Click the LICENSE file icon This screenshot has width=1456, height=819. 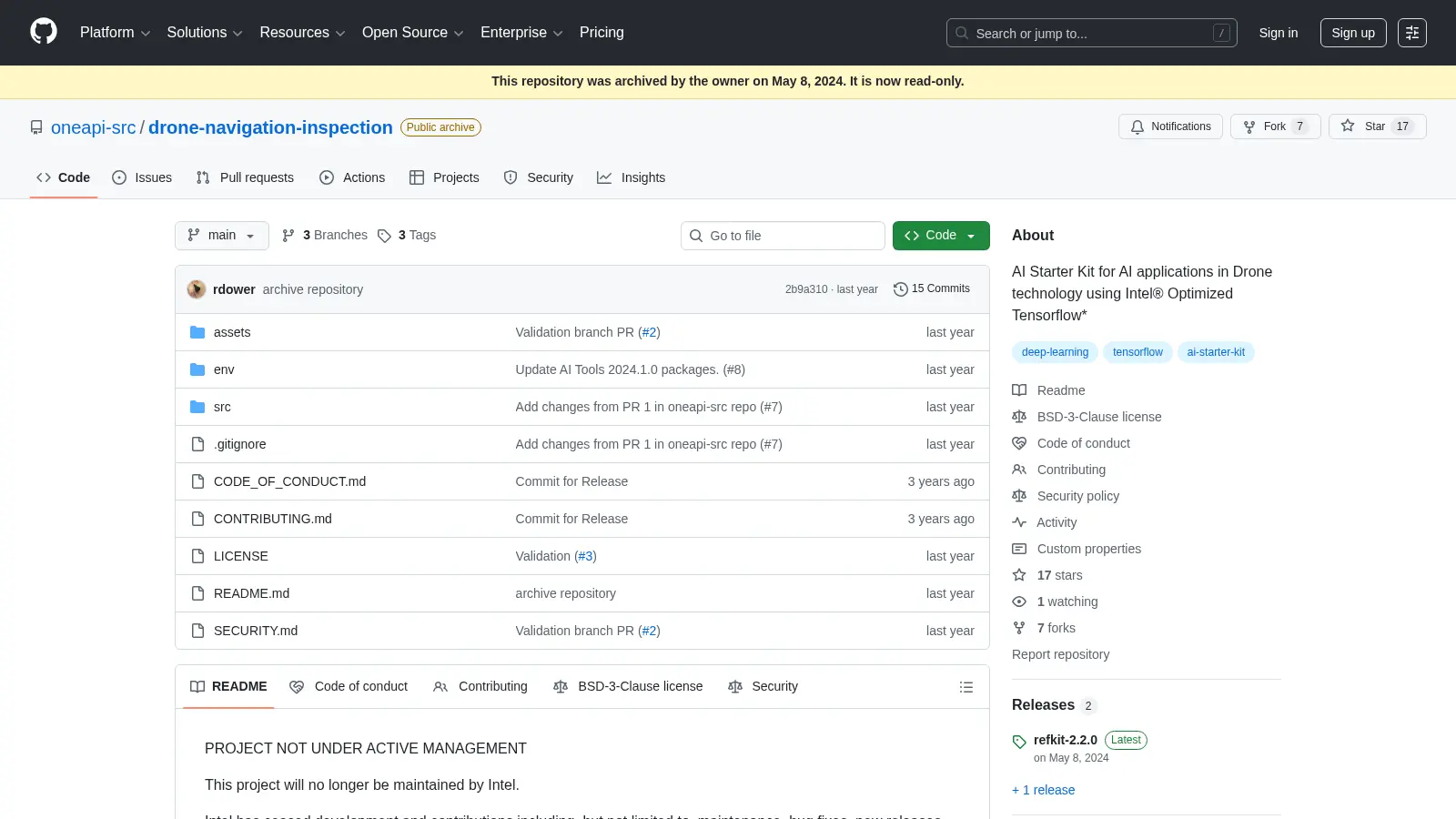coord(197,556)
